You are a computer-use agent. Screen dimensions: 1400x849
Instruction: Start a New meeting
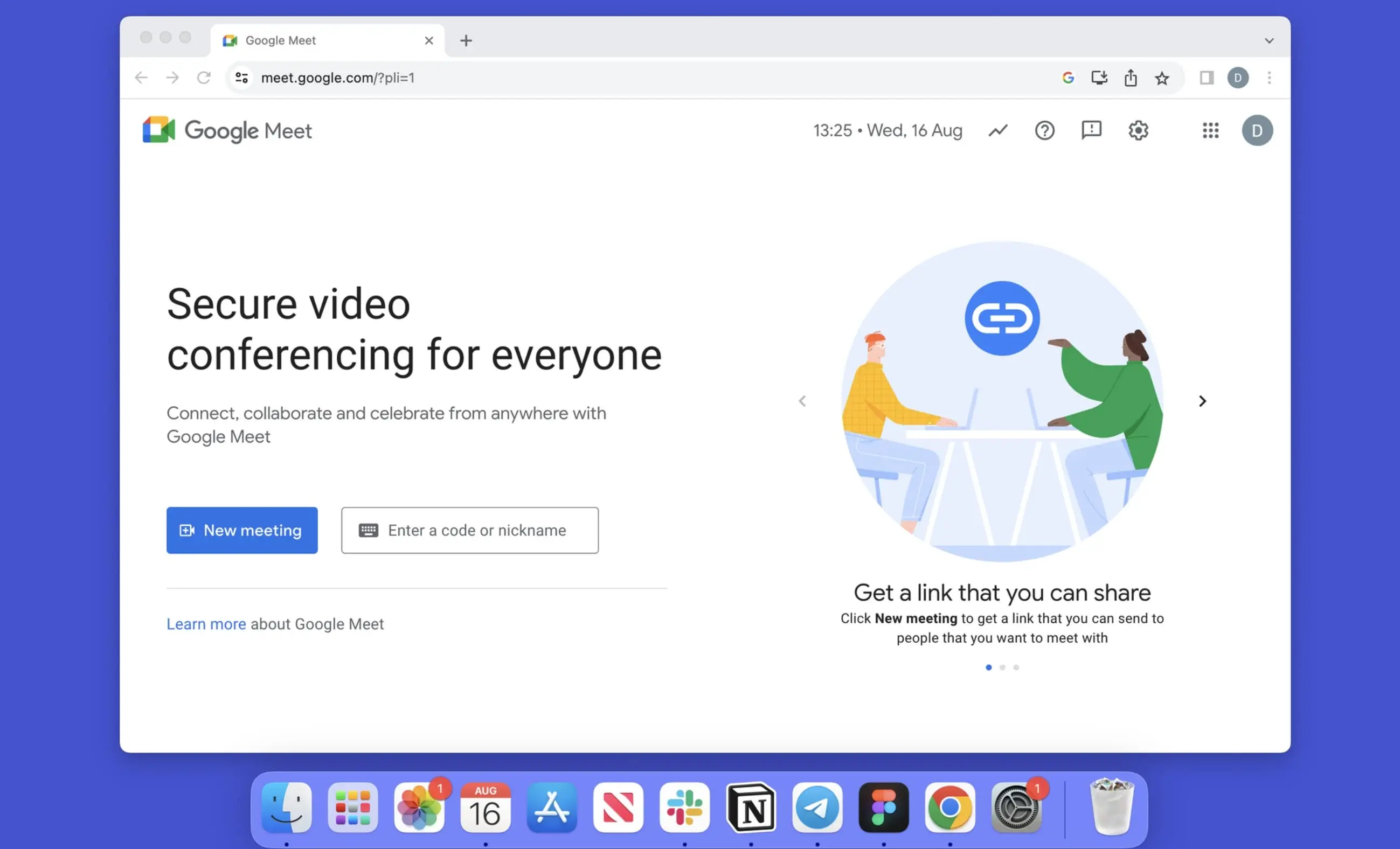(x=242, y=530)
